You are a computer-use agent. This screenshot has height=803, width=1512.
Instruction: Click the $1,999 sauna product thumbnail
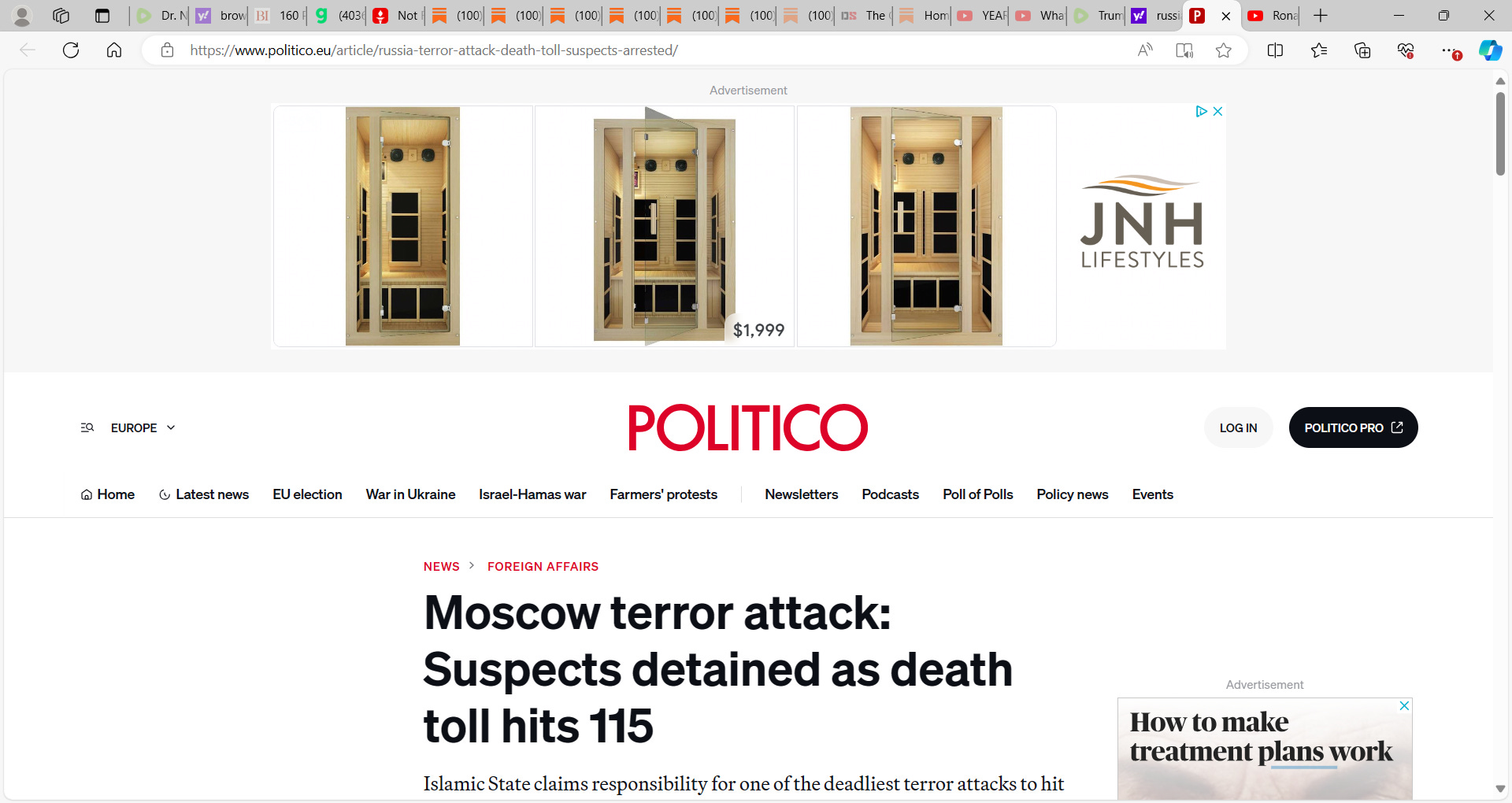coord(665,226)
